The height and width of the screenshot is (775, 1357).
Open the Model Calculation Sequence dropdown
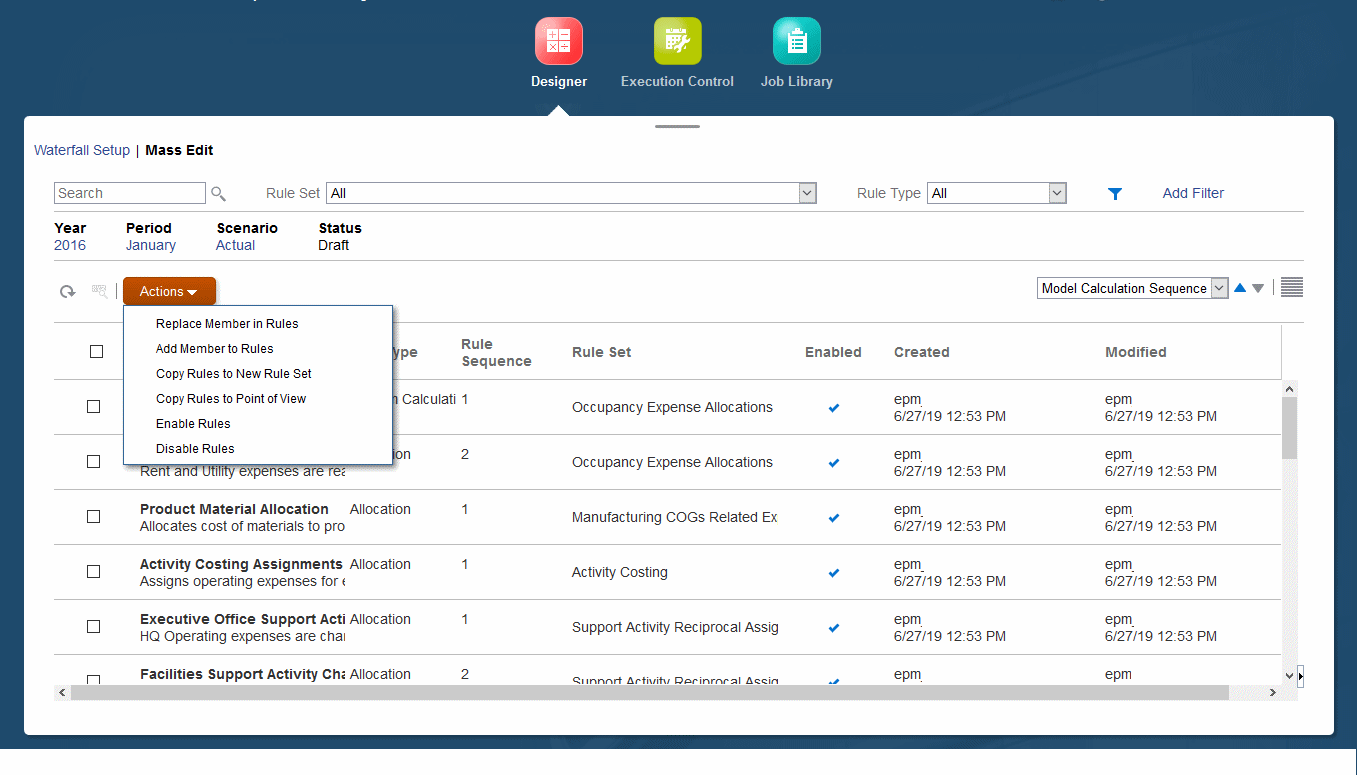[1133, 288]
